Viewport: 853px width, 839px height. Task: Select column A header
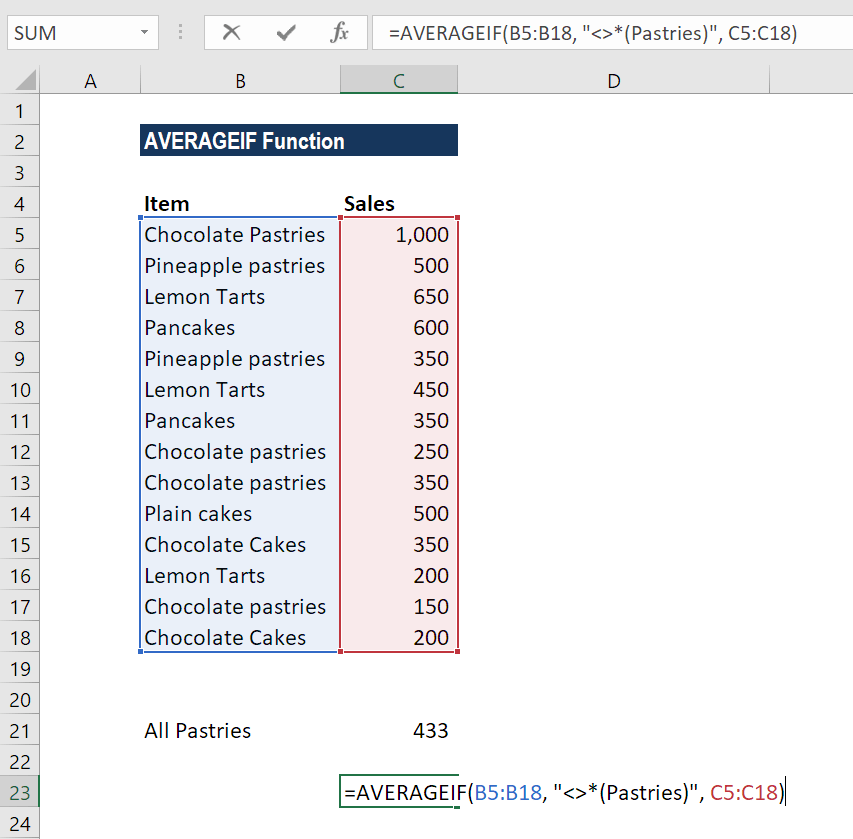pos(90,81)
